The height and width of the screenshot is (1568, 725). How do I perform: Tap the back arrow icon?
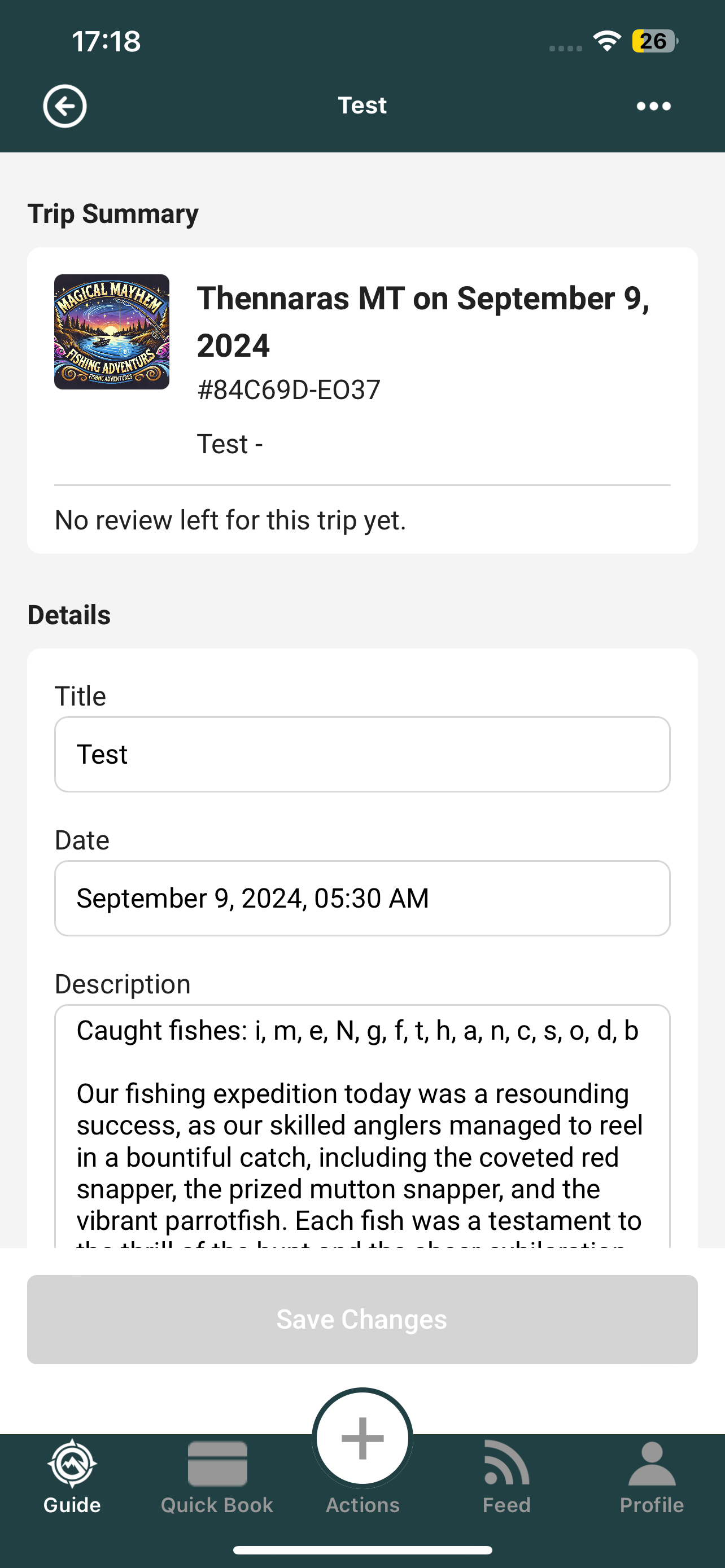[x=64, y=106]
